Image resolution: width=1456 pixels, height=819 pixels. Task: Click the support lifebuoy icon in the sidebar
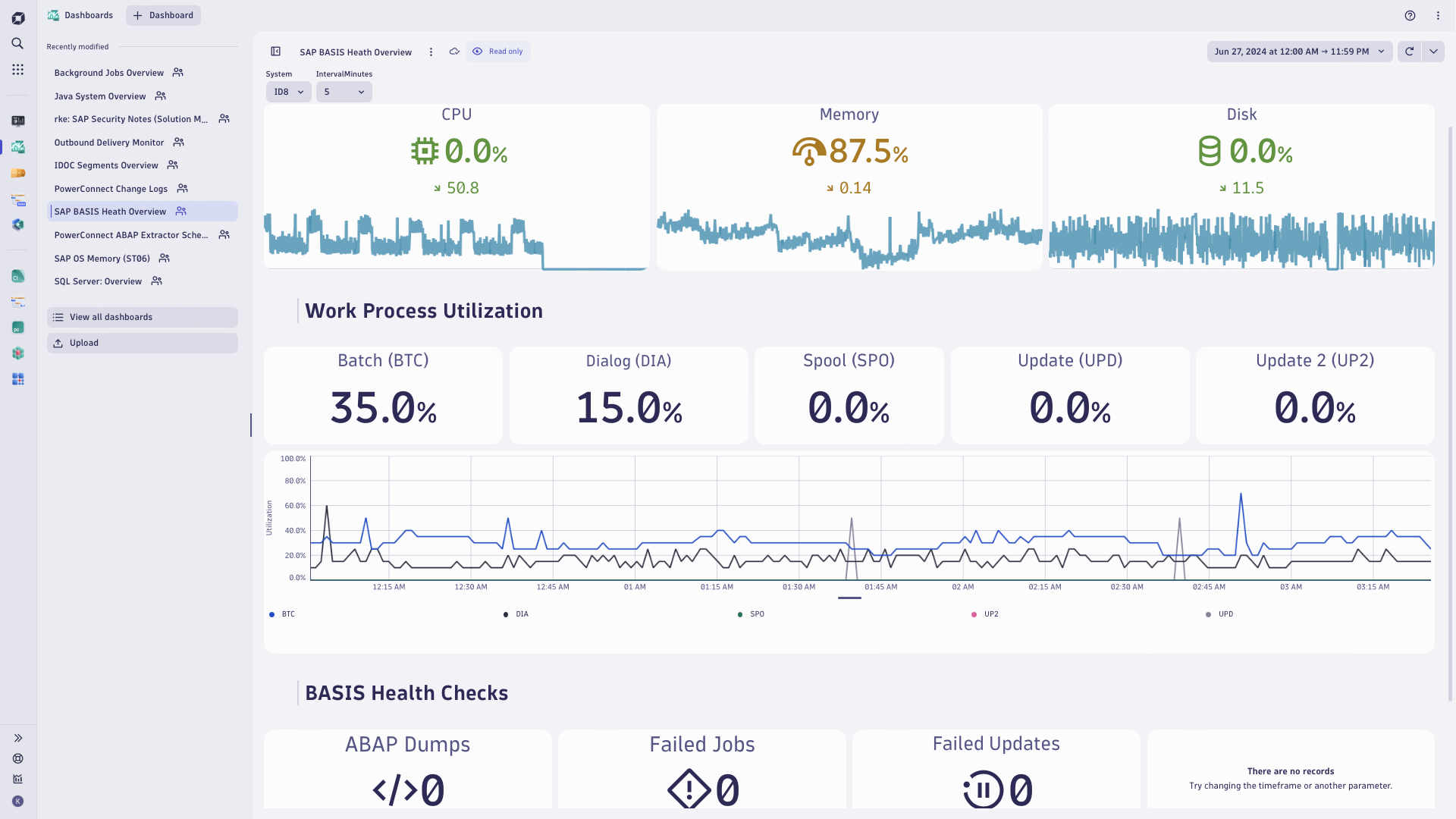click(x=17, y=758)
